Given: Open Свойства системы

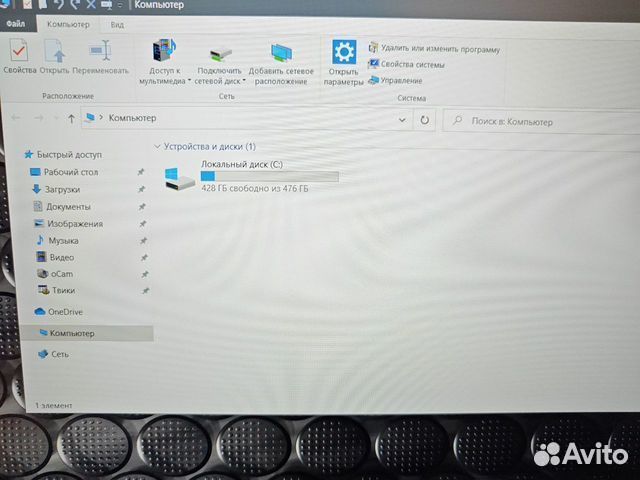Looking at the screenshot, I should coord(407,64).
